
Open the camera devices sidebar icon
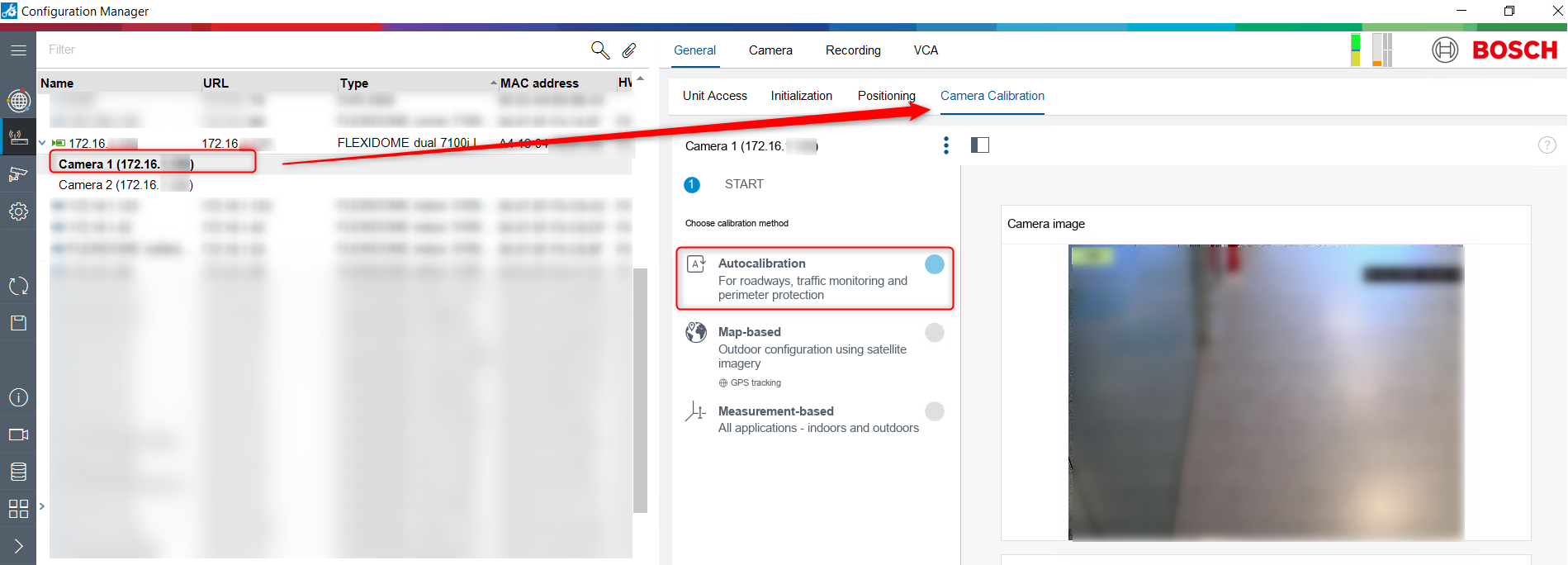coord(18,173)
